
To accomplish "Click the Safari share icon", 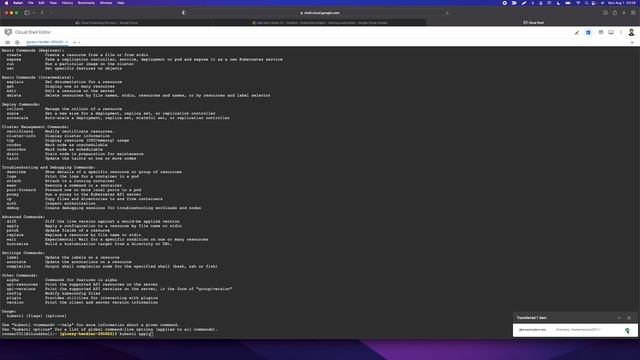I will [x=615, y=13].
